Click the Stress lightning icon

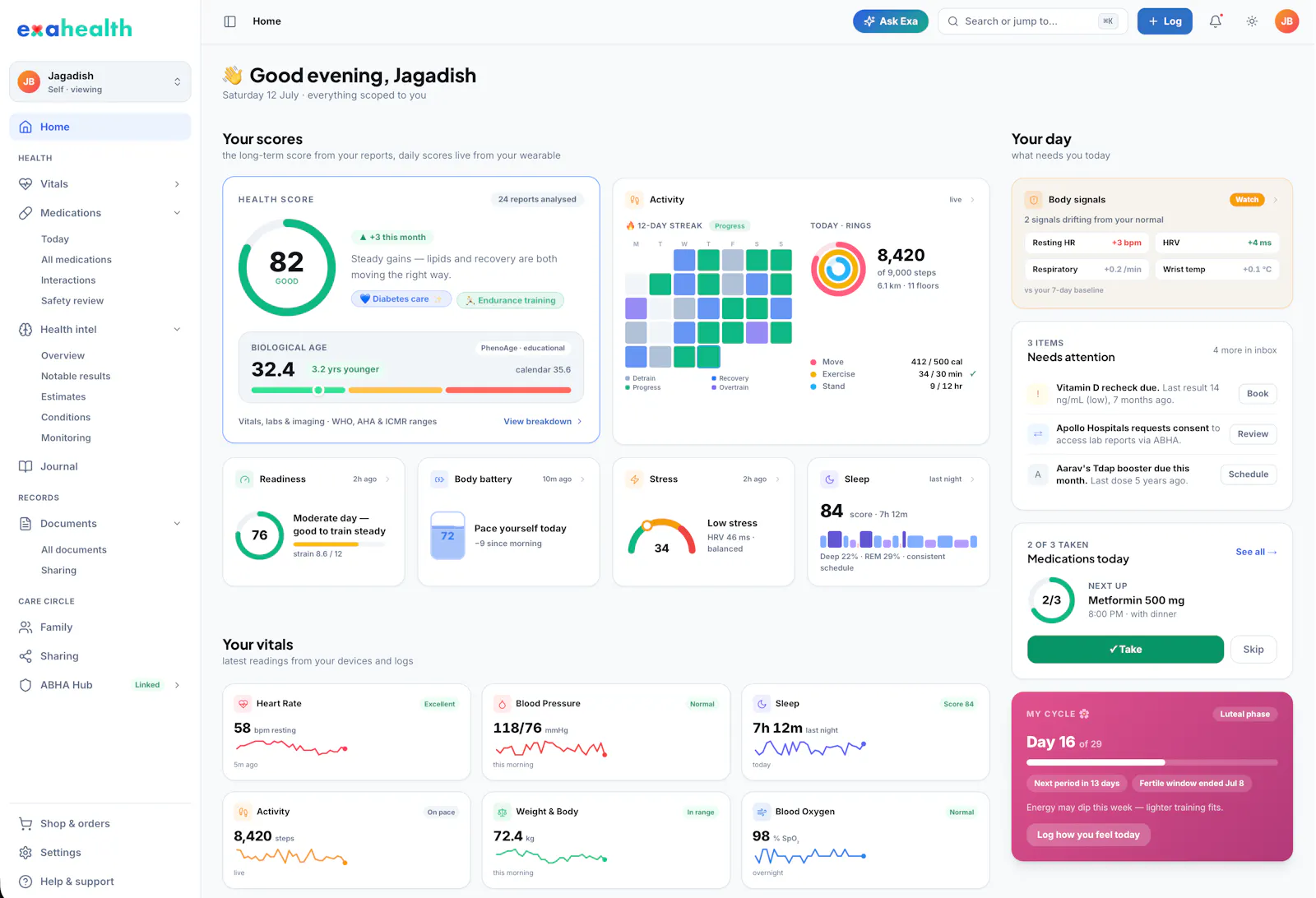click(x=634, y=479)
